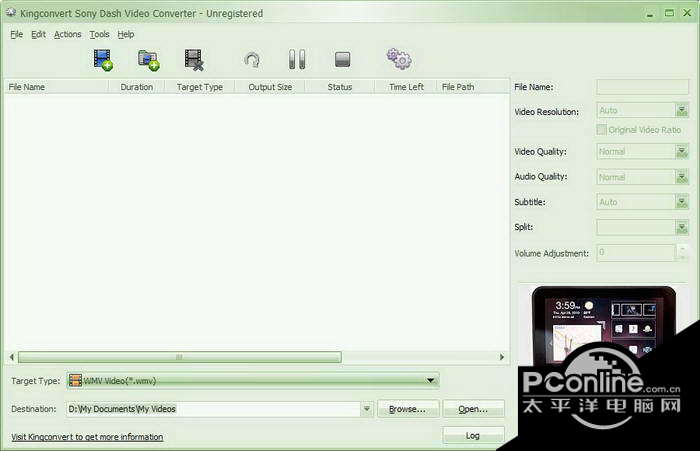Viewport: 700px width, 451px height.
Task: Click the Pause conversion icon
Action: click(297, 59)
